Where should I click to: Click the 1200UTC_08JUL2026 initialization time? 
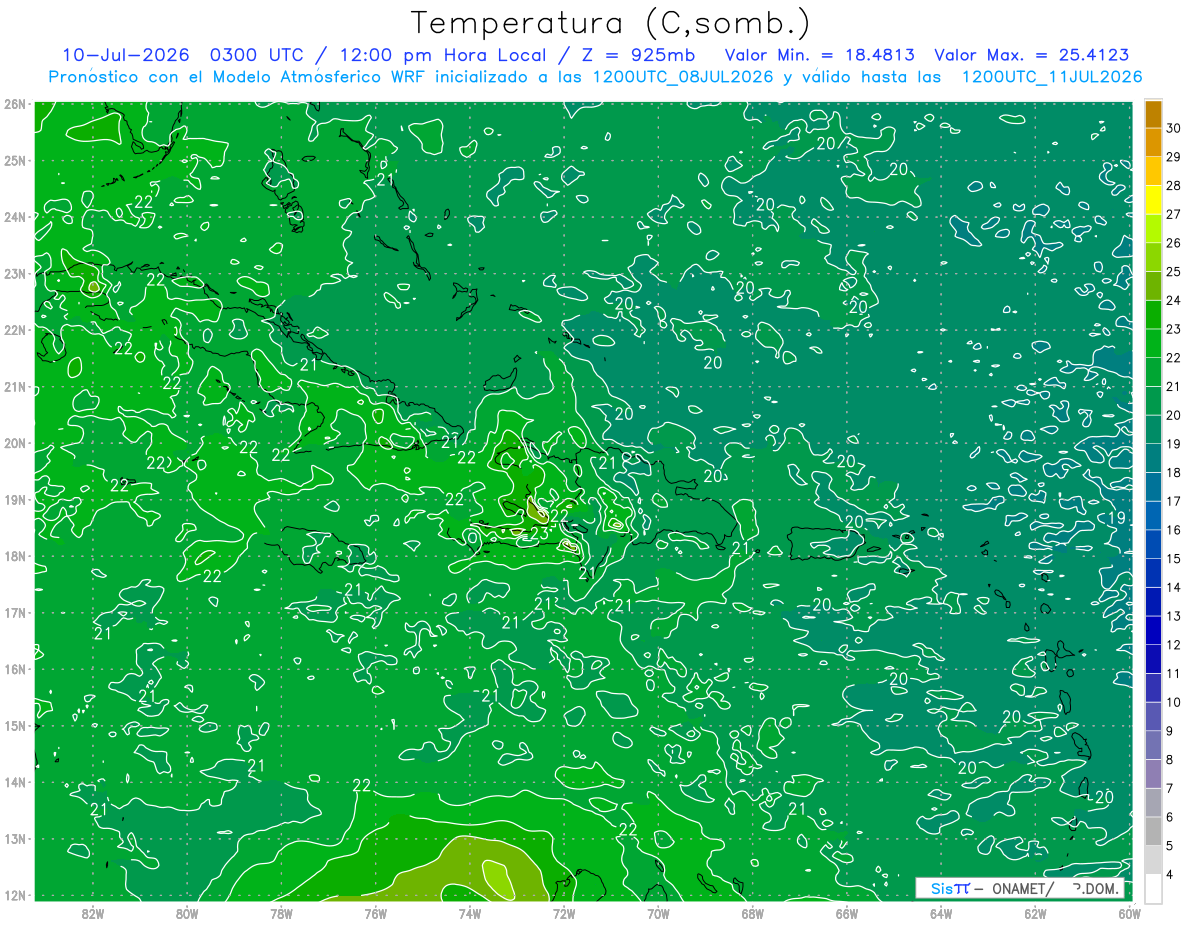point(683,77)
